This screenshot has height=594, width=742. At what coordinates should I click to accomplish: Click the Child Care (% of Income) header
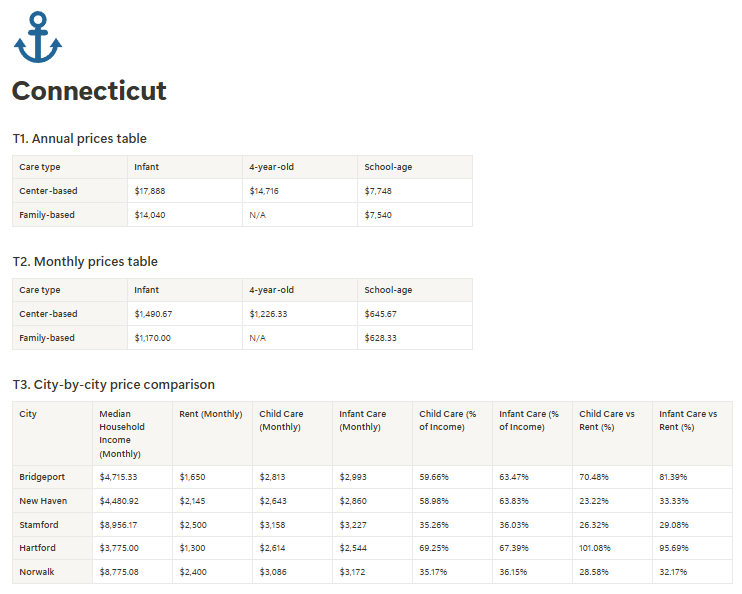point(452,434)
